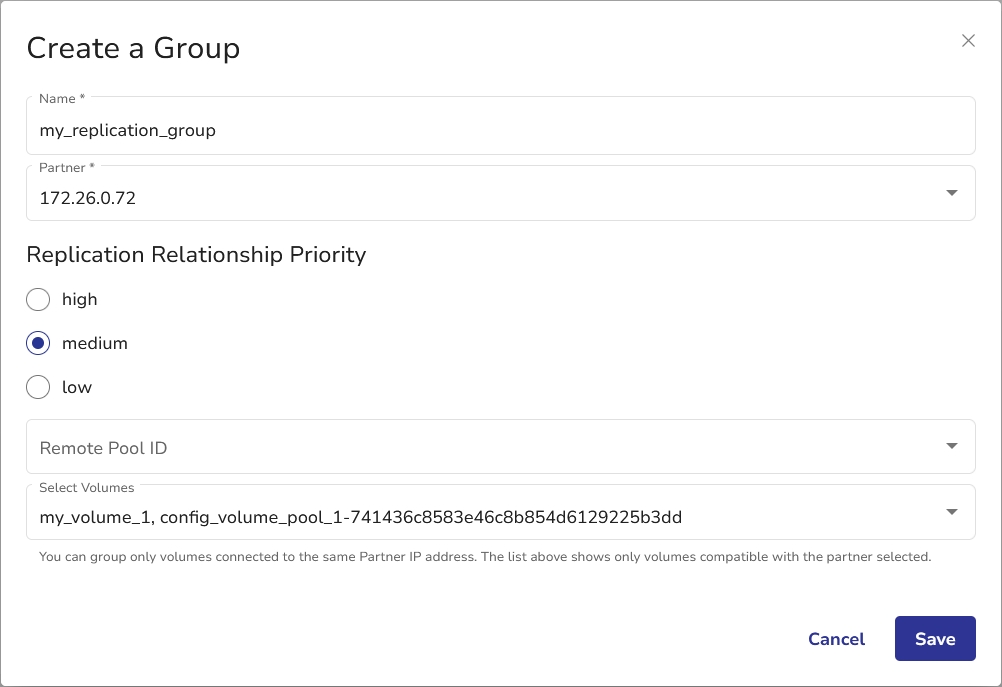Click the Remote Pool ID caret icon

(952, 446)
